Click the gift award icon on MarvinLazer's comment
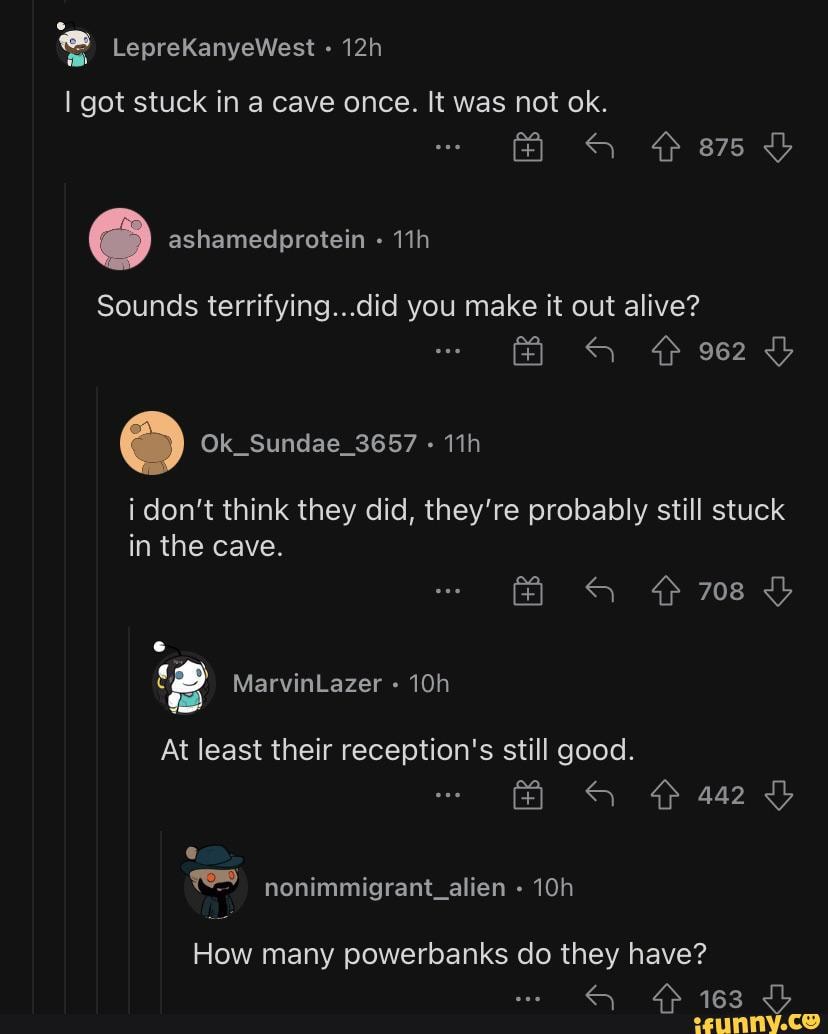This screenshot has height=1034, width=828. [x=527, y=795]
